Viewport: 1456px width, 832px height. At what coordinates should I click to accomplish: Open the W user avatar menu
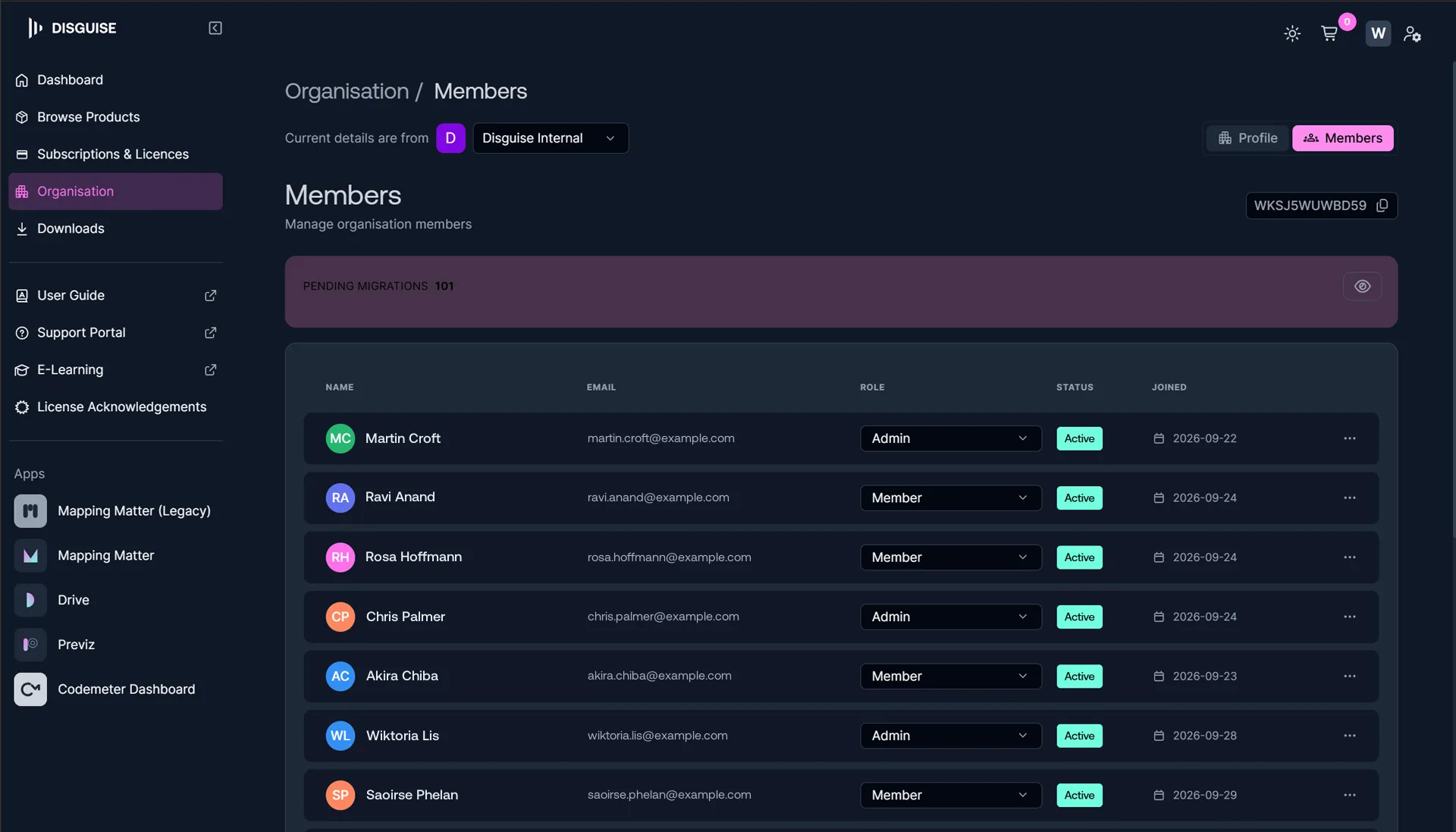click(x=1378, y=33)
